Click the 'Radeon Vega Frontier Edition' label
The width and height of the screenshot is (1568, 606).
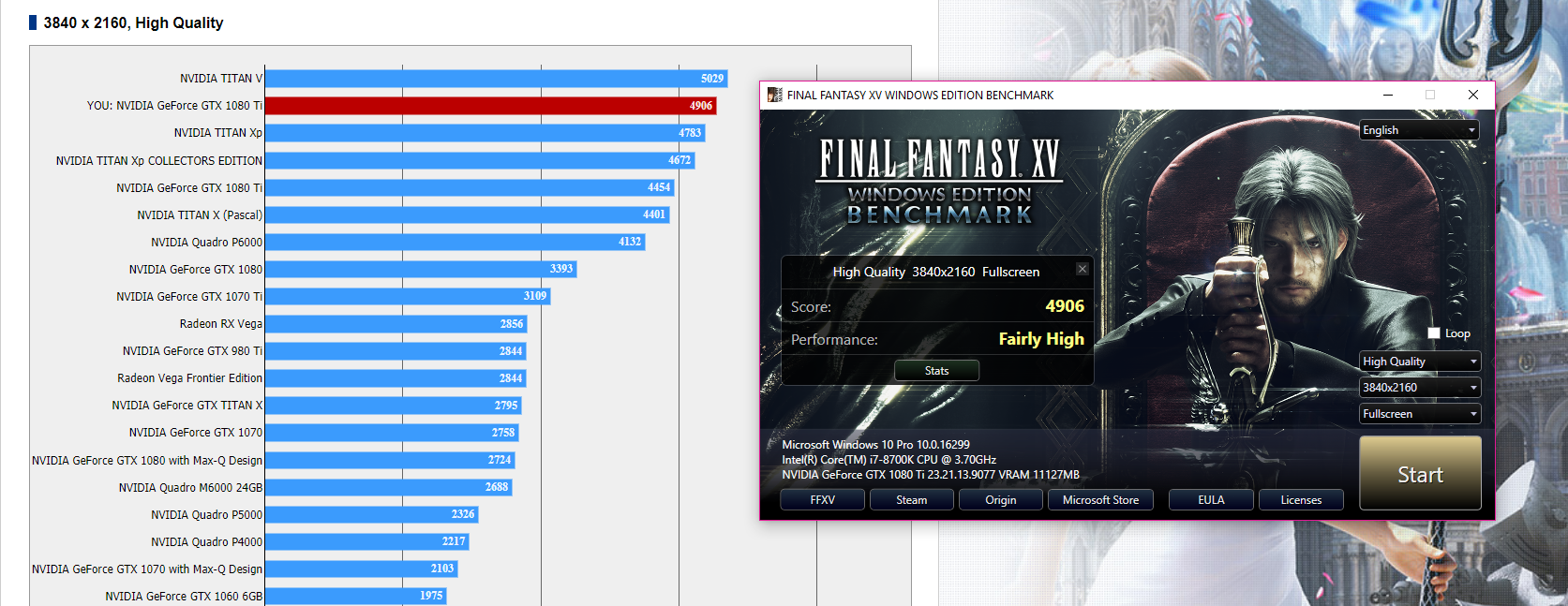(190, 378)
